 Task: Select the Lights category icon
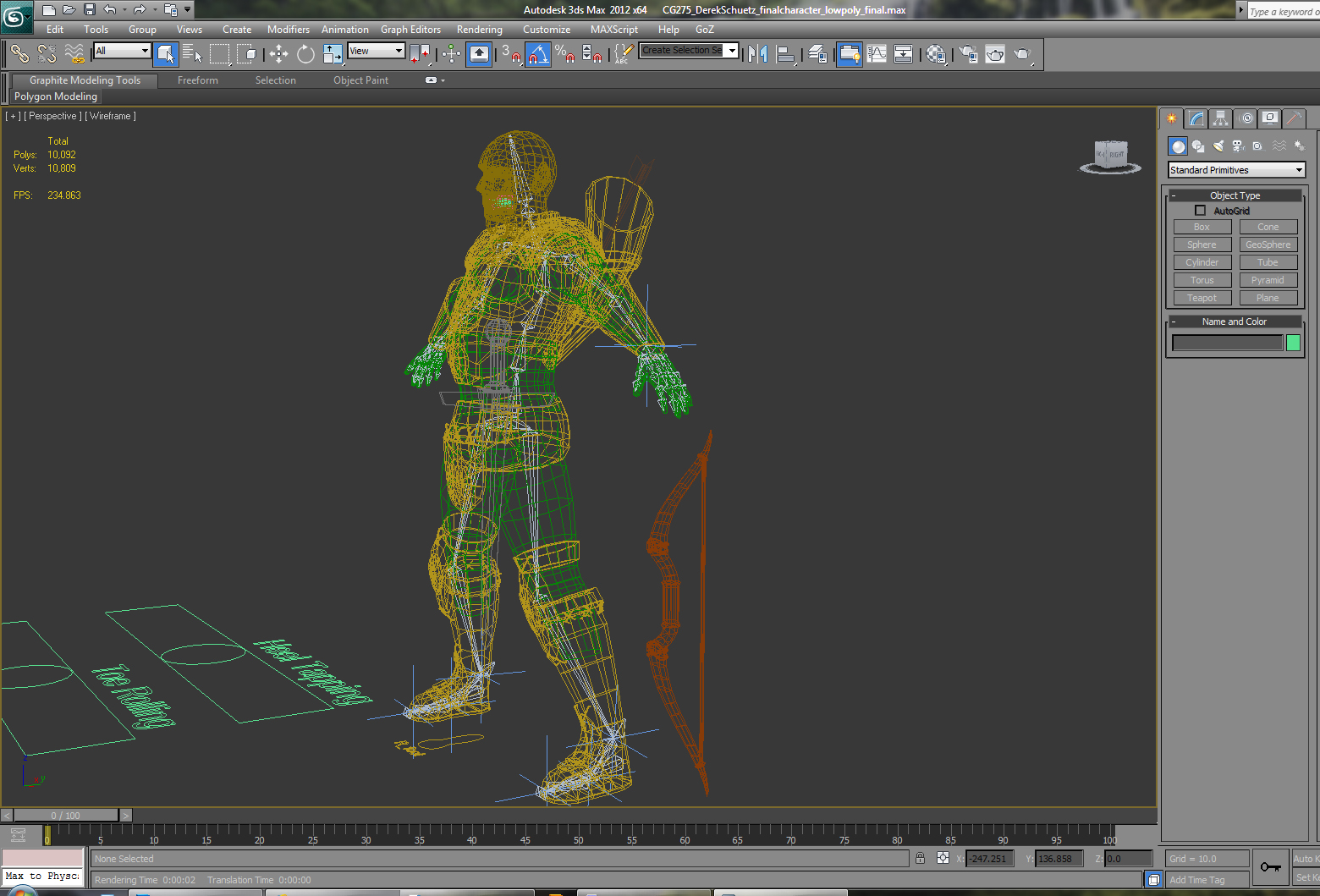(x=1218, y=146)
